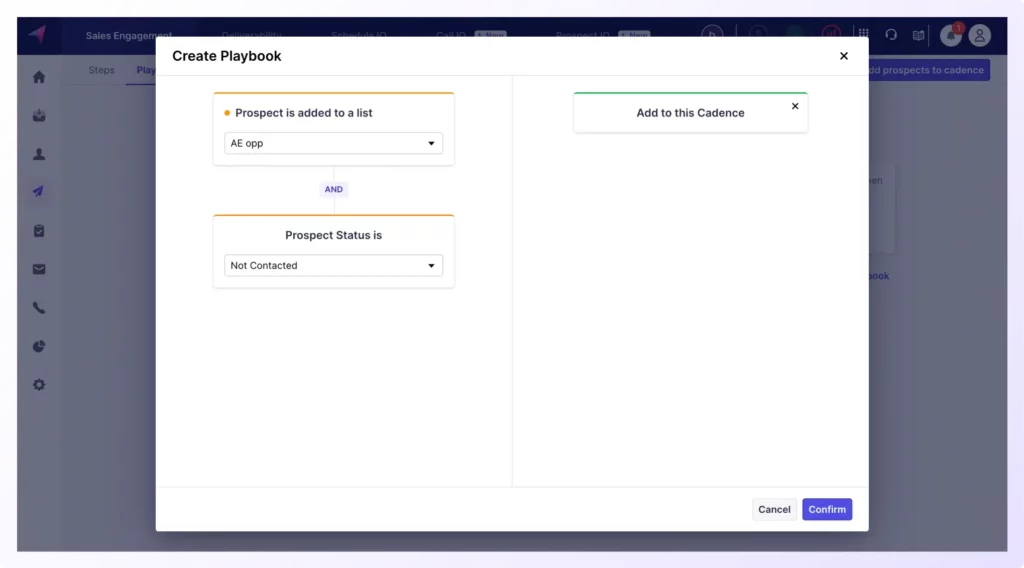Click the app logo in top bar

(38, 35)
